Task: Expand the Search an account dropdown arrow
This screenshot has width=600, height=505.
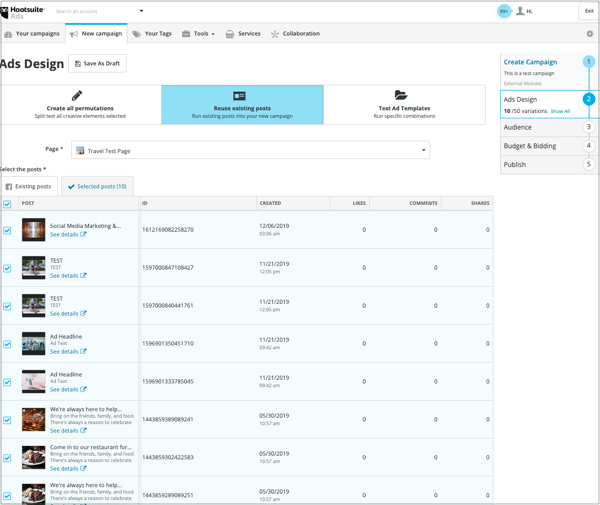Action: pos(141,11)
